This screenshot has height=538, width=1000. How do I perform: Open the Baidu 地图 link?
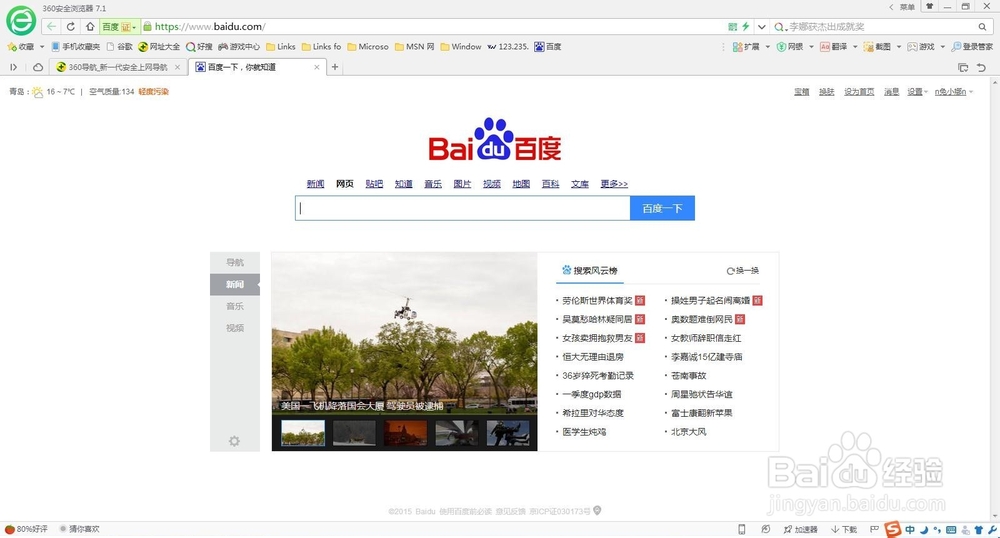tap(520, 184)
